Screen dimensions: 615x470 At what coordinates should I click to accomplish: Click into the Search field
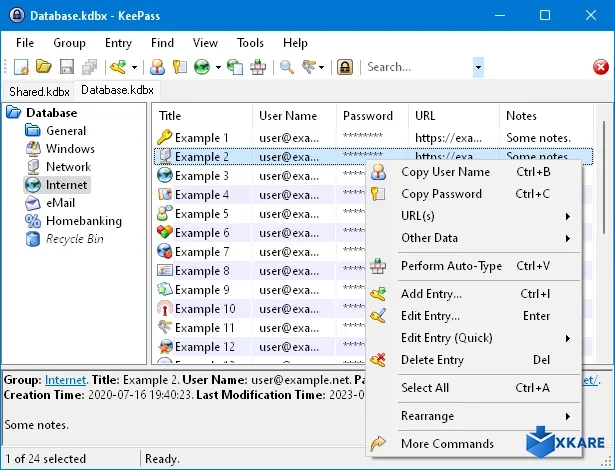tap(418, 67)
